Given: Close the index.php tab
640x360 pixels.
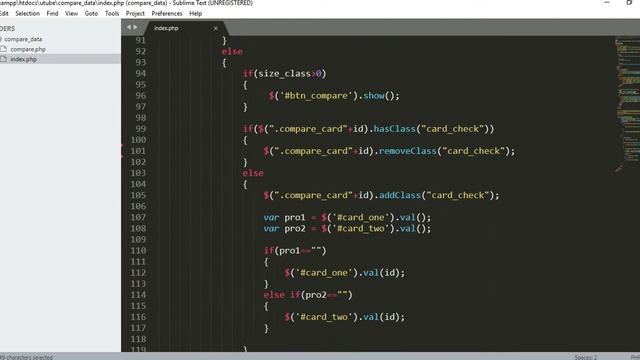Looking at the screenshot, I should coord(216,28).
